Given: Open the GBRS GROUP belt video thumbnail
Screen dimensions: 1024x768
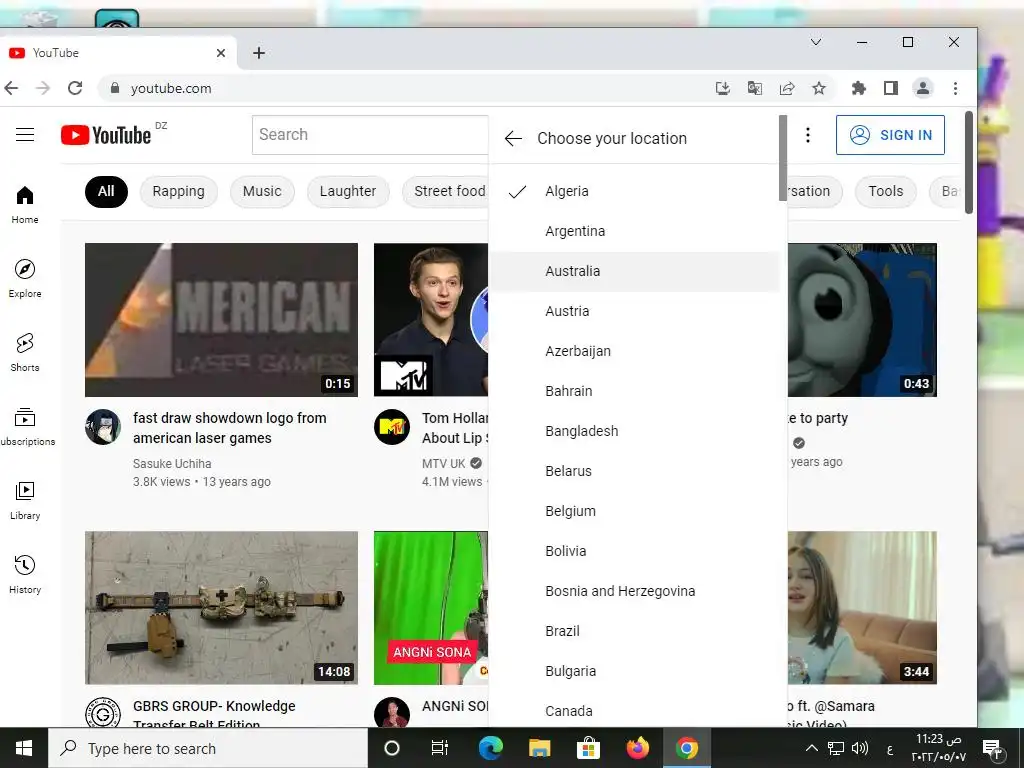Looking at the screenshot, I should click(221, 608).
